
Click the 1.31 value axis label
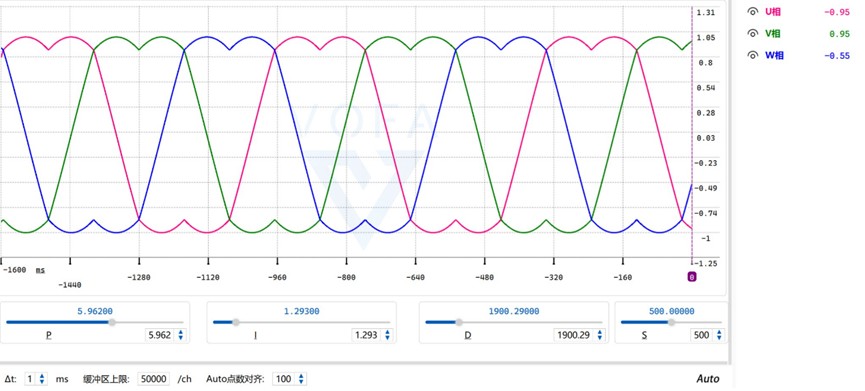(706, 12)
